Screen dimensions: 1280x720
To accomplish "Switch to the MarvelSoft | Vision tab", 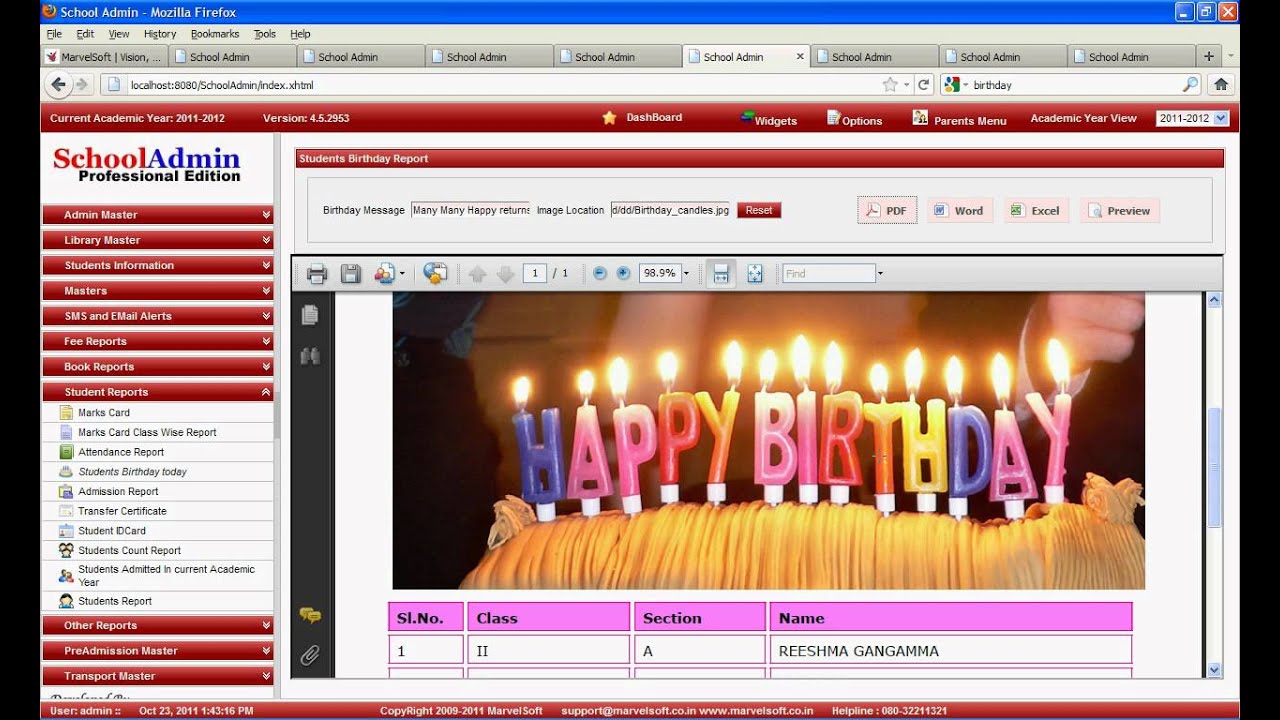I will 104,57.
